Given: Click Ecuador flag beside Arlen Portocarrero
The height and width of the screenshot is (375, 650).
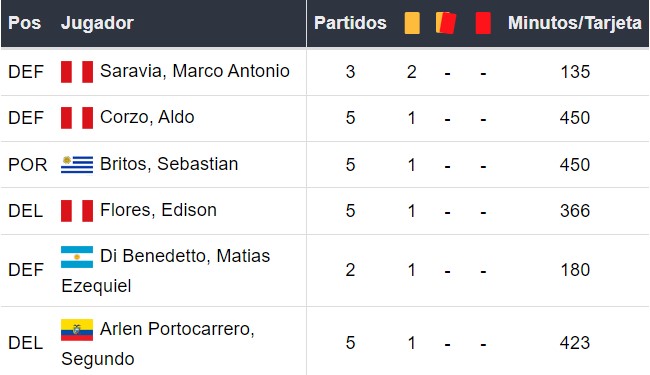Looking at the screenshot, I should coord(77,330).
